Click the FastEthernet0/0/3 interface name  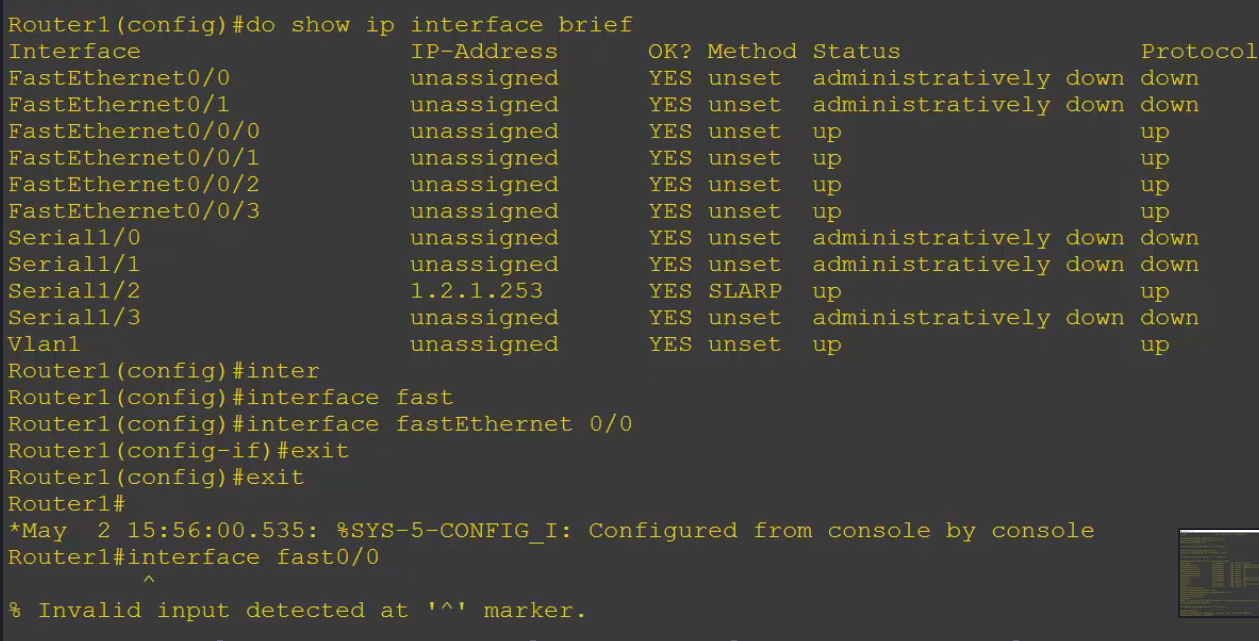point(133,211)
